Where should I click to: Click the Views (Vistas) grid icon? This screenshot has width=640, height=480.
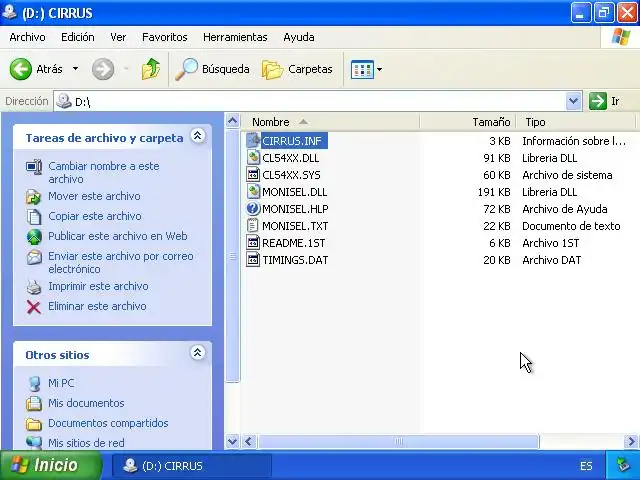pyautogui.click(x=362, y=69)
